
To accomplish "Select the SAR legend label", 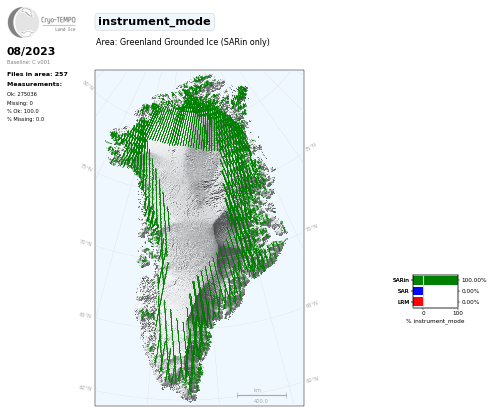I will [403, 291].
